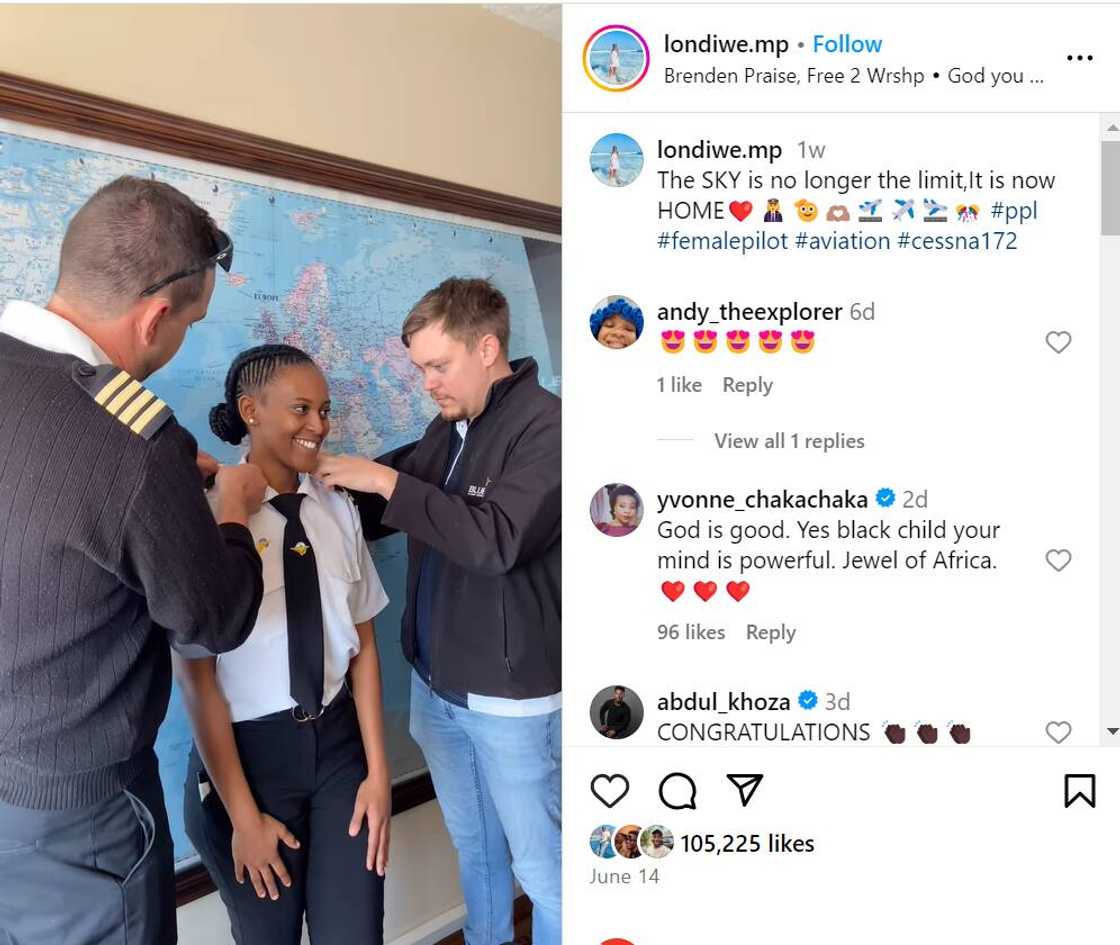The width and height of the screenshot is (1120, 945).
Task: Follow the londiwe.mp account
Action: point(847,44)
